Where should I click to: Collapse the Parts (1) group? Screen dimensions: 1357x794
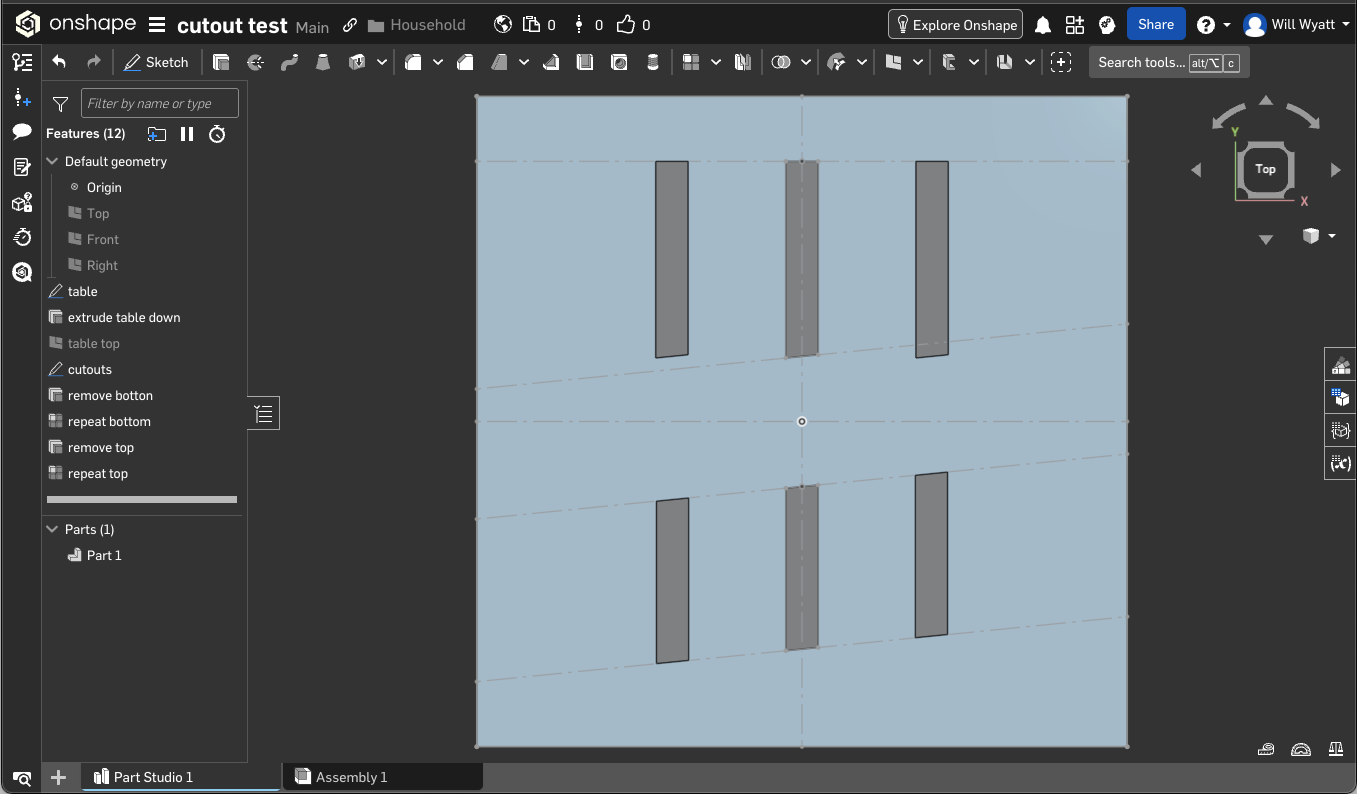(53, 529)
